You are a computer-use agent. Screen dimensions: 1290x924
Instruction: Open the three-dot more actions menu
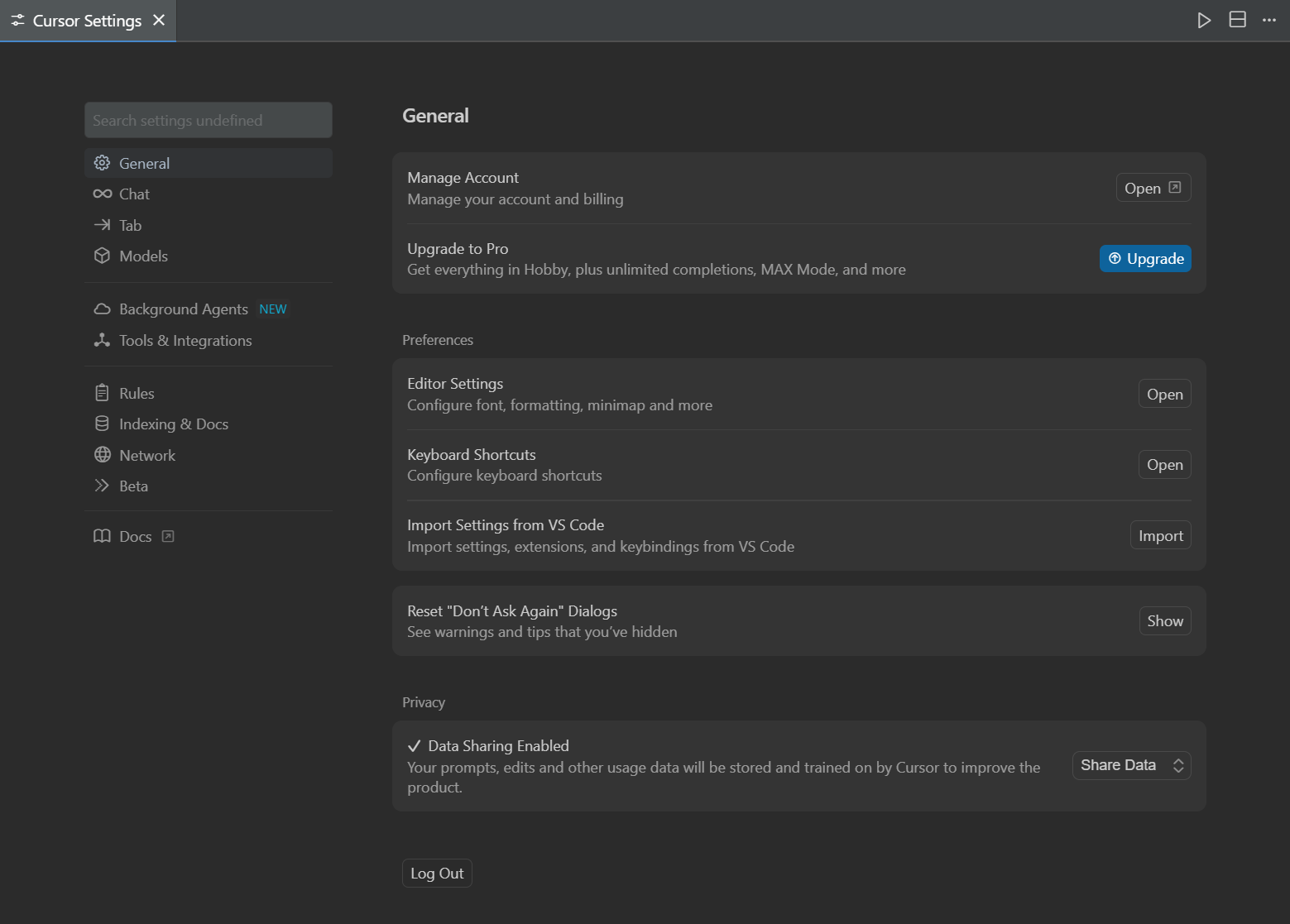(1269, 21)
